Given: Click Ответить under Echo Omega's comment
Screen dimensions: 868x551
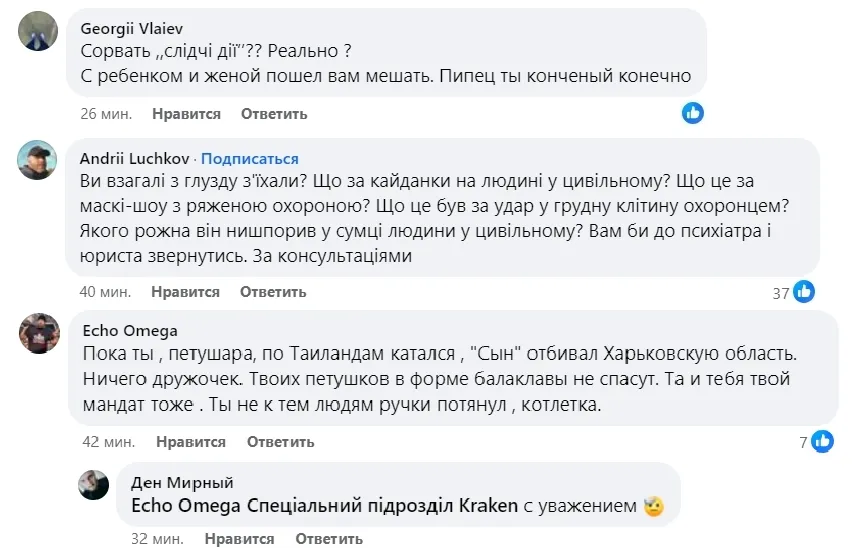Looking at the screenshot, I should coord(280,441).
